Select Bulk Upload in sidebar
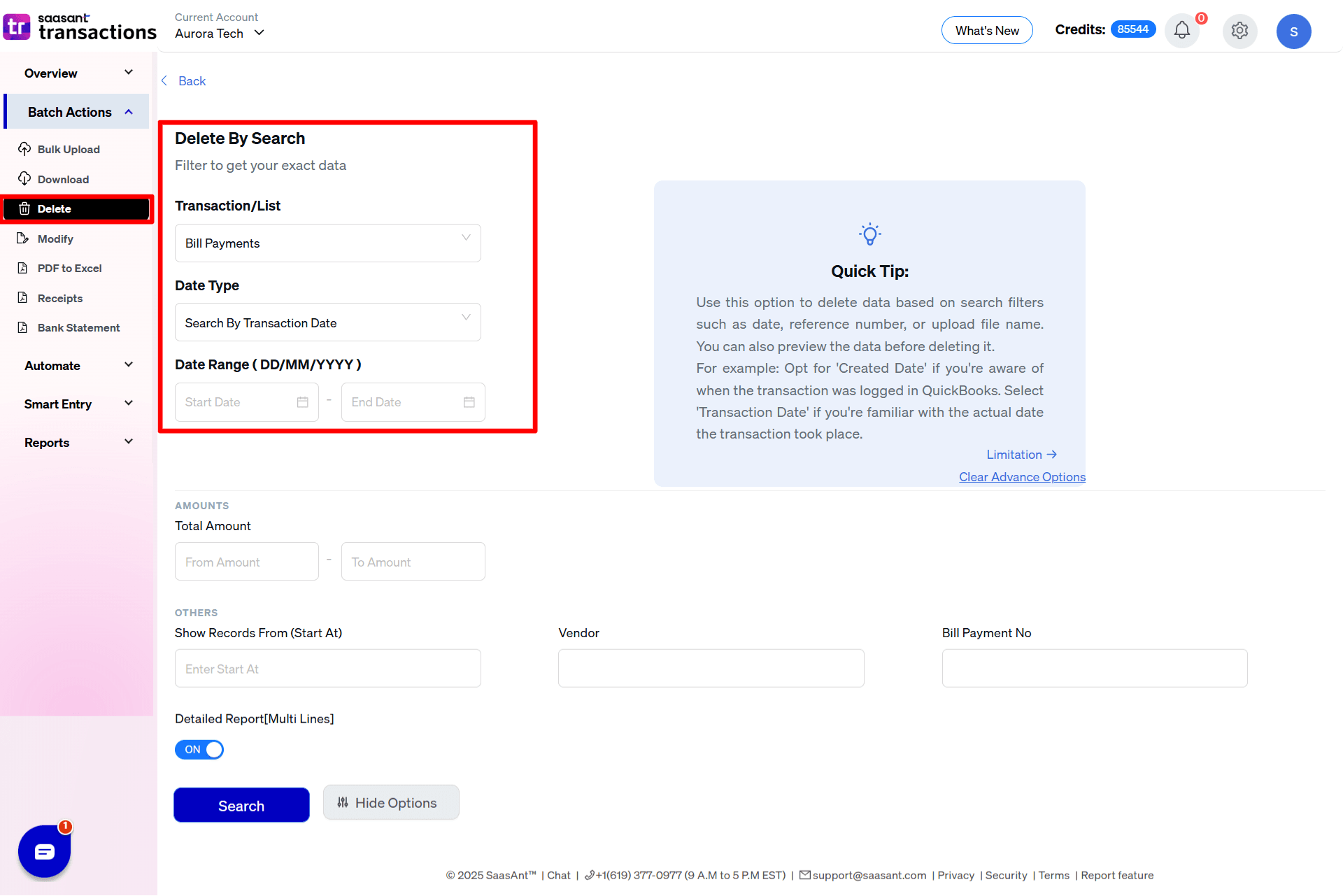1343x896 pixels. click(x=69, y=149)
